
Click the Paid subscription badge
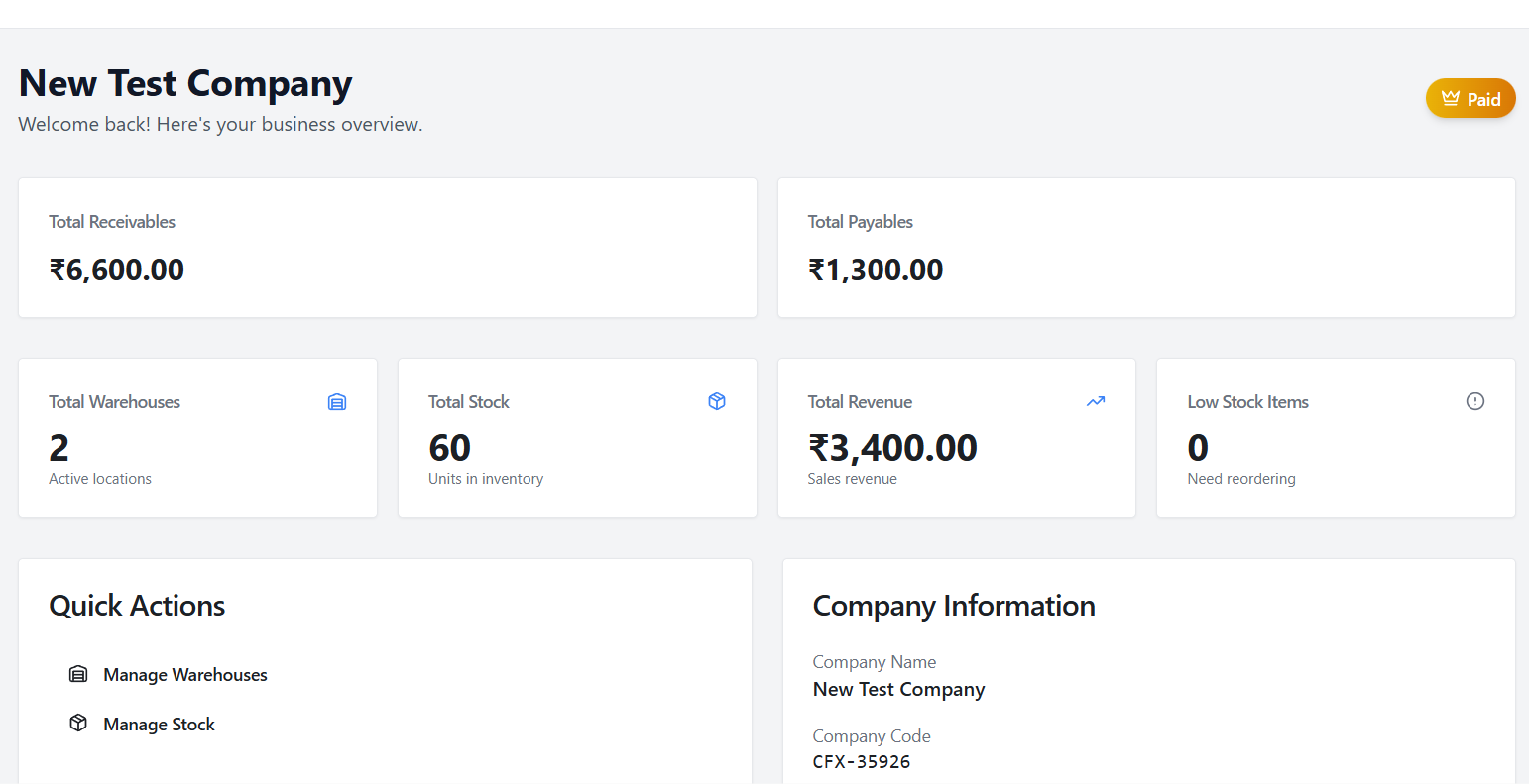1470,98
